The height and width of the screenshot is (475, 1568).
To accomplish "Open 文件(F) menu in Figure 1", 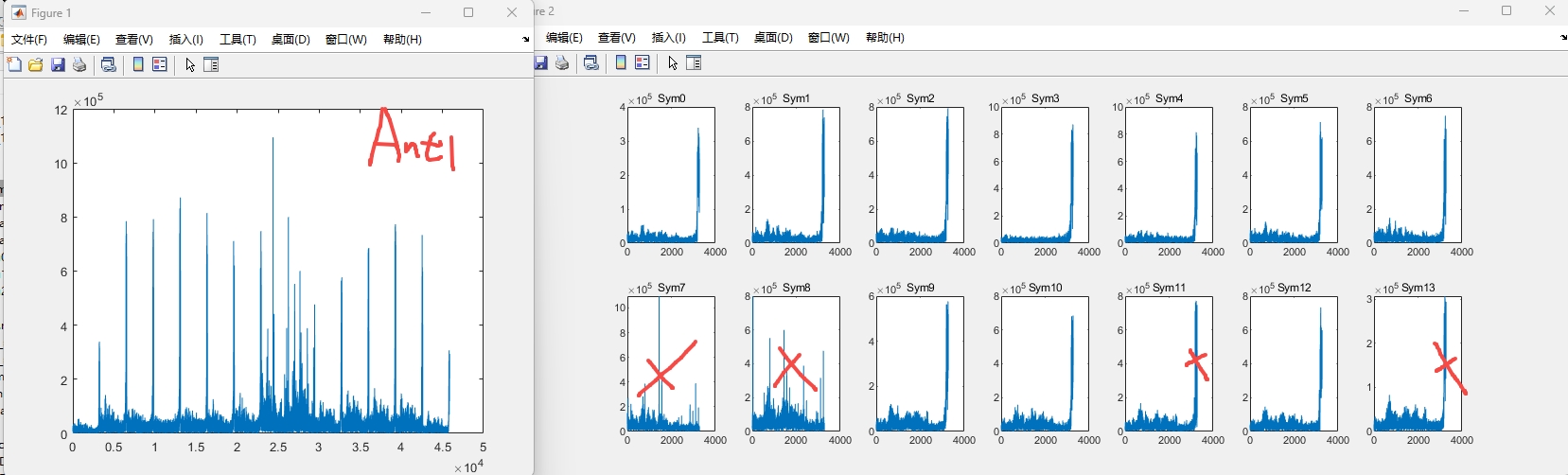I will pos(29,39).
